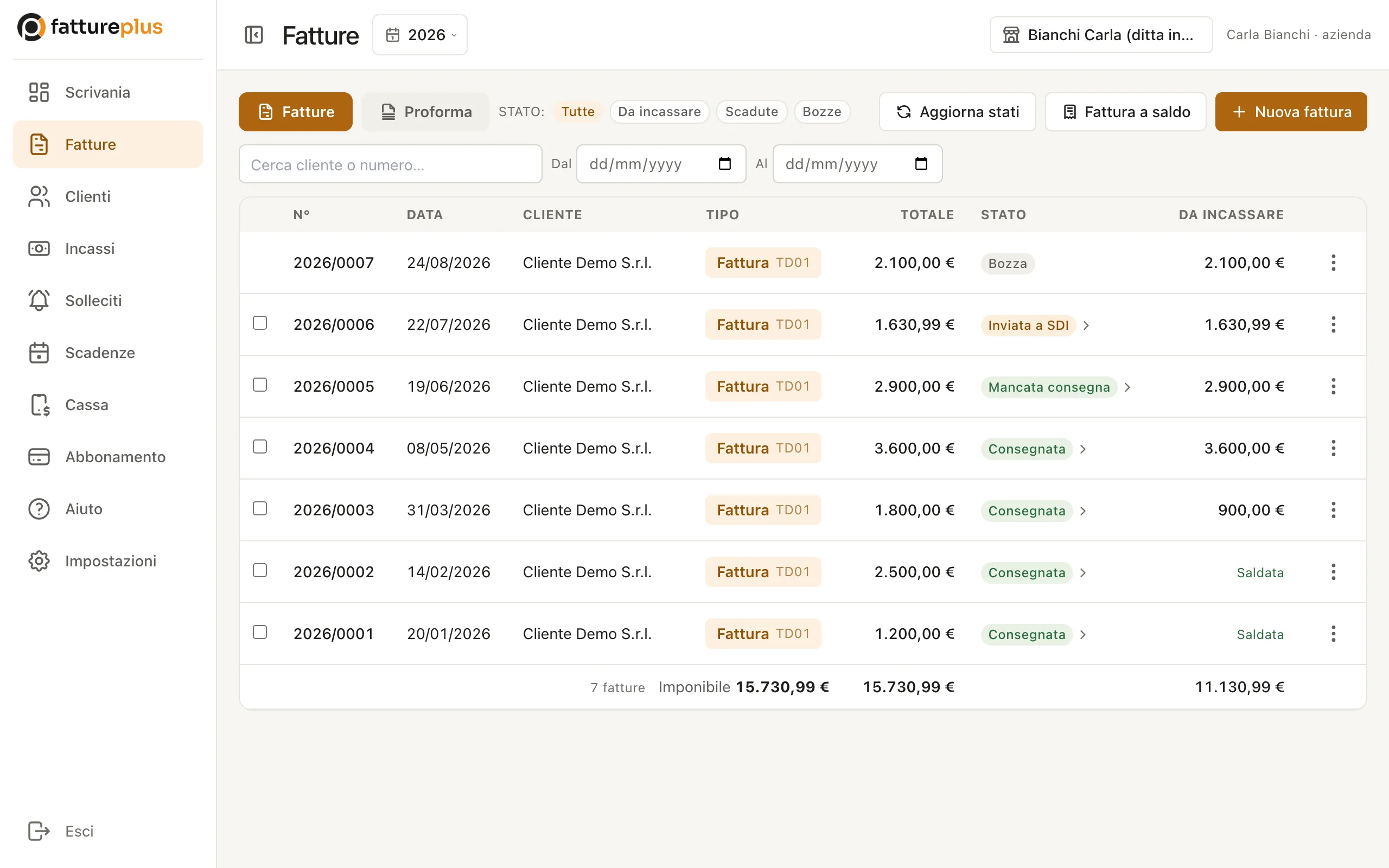Open the Scrivania dashboard in the sidebar
This screenshot has height=868, width=1389.
[x=108, y=92]
